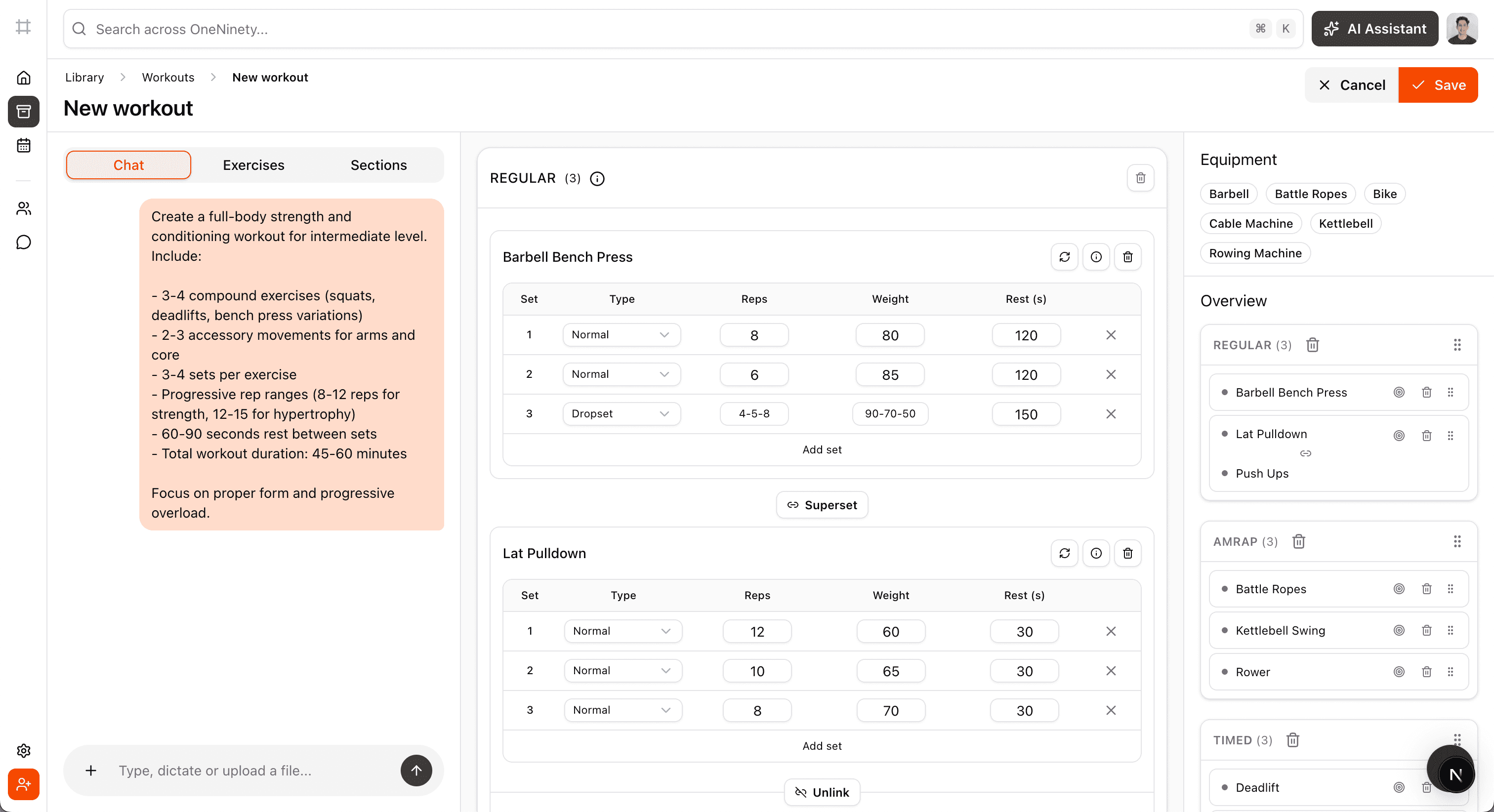
Task: Open the clients icon in sidebar
Action: pos(23,208)
